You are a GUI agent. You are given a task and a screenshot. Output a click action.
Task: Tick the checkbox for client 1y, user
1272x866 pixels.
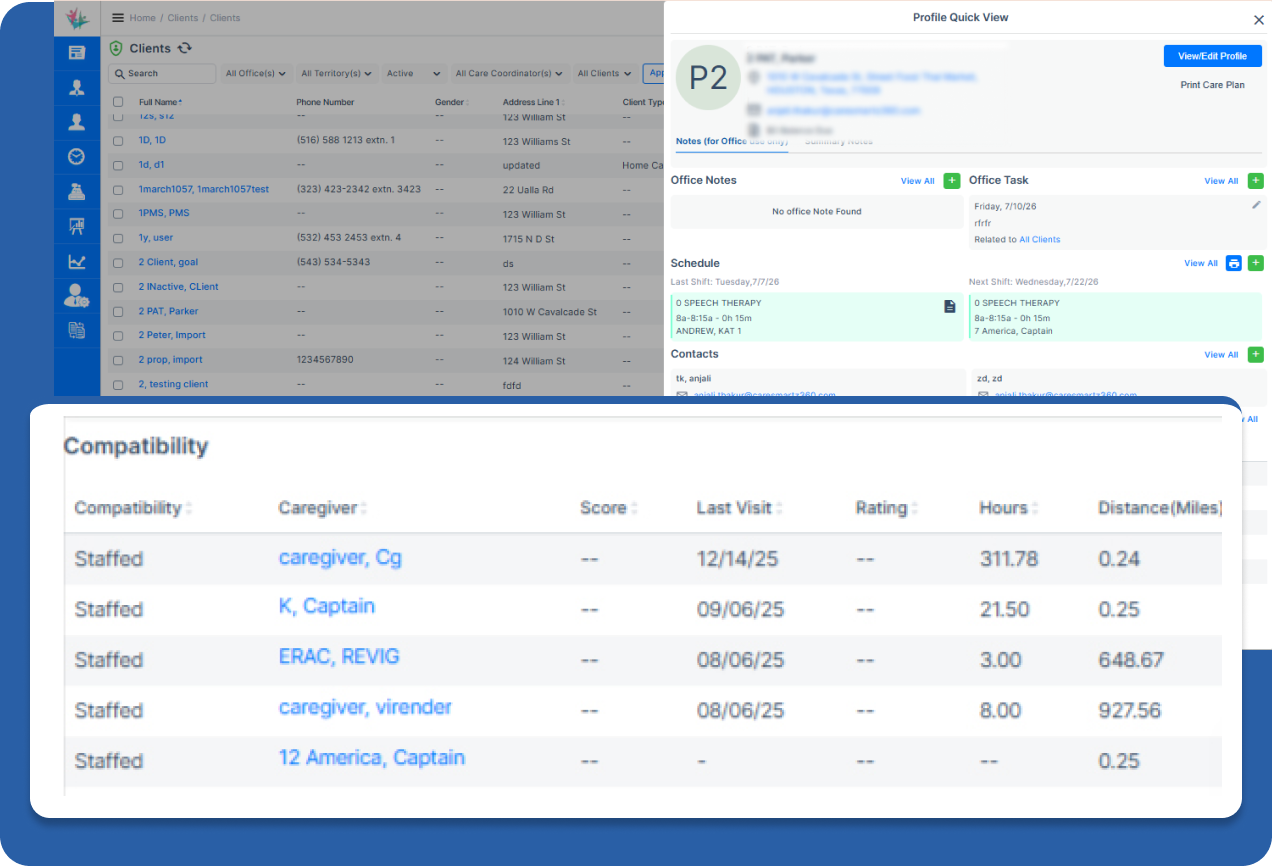click(118, 238)
